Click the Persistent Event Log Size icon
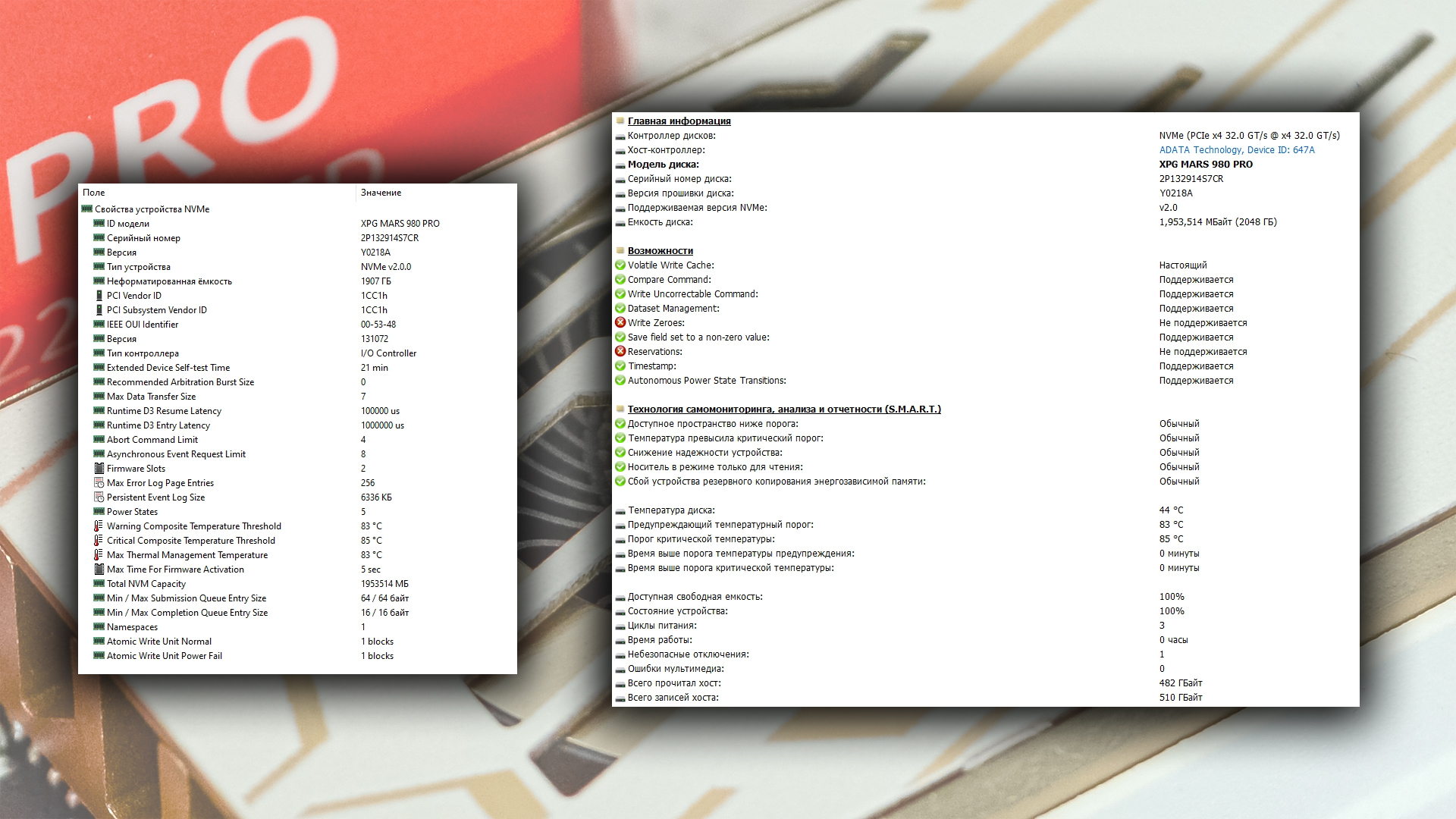This screenshot has height=819, width=1456. click(x=99, y=497)
